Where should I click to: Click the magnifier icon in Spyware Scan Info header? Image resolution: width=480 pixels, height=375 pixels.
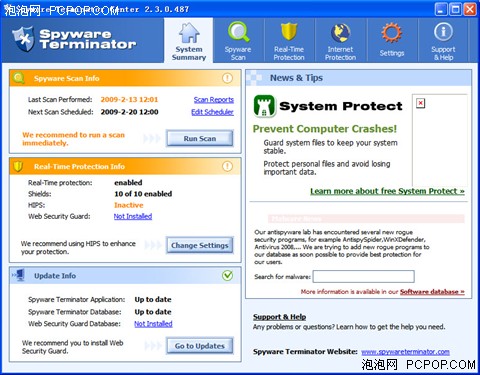tap(19, 78)
